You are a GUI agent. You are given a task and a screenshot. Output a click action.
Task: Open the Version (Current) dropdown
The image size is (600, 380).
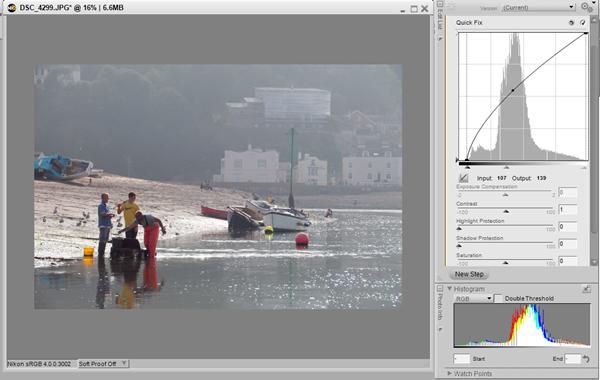(538, 7)
